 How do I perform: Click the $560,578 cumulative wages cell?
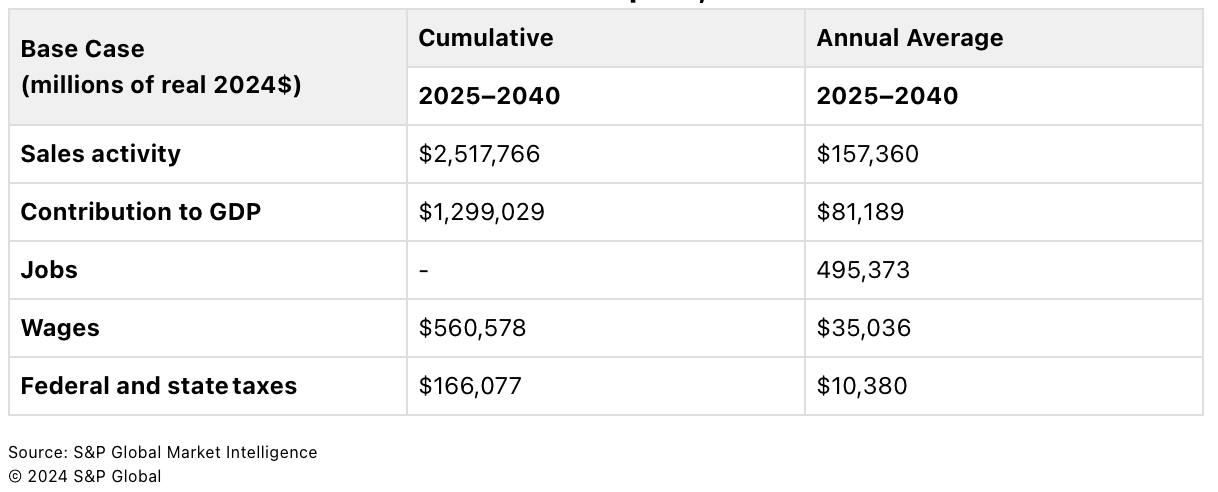point(472,328)
